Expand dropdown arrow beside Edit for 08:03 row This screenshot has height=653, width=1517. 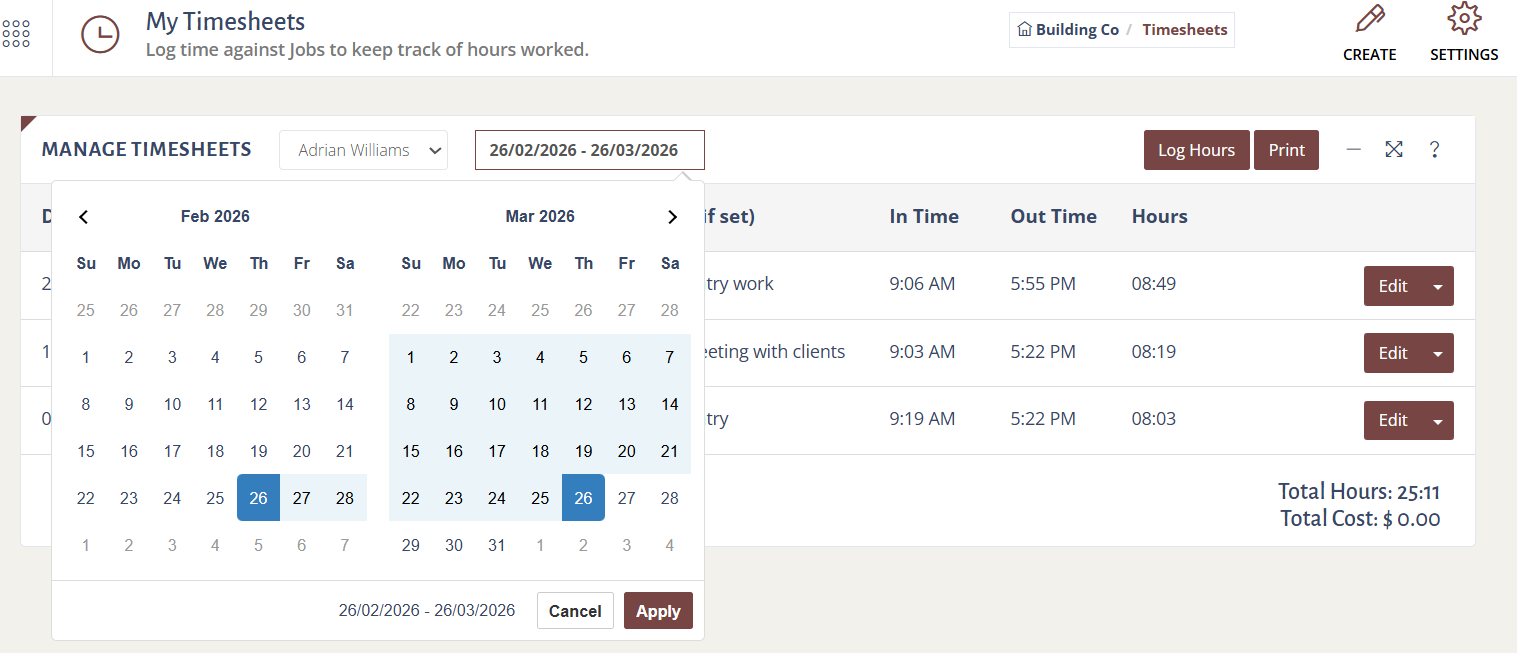(x=1438, y=421)
